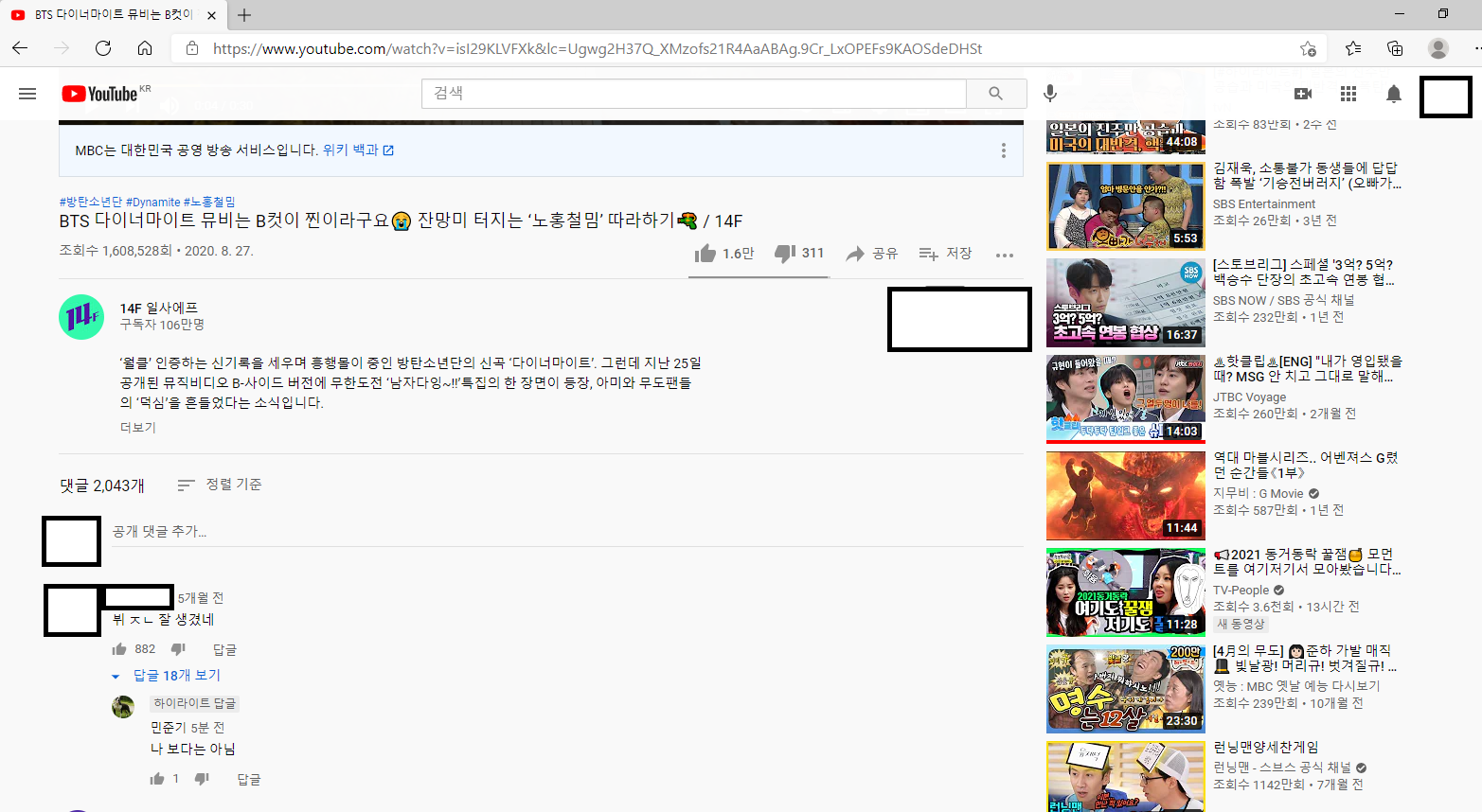Click the 공개 댓글 추가 comment field
The width and height of the screenshot is (1482, 812).
(x=566, y=532)
